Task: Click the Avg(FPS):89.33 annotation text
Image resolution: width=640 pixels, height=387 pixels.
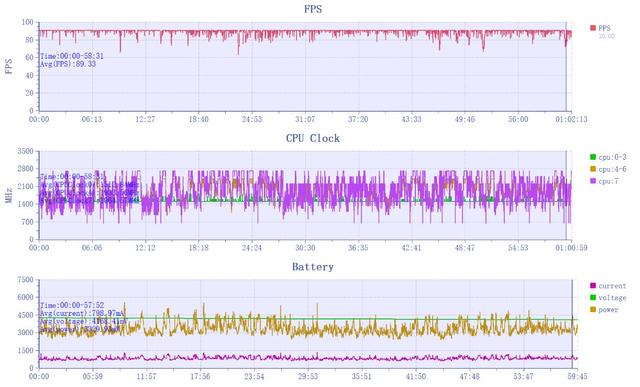Action: tap(68, 64)
